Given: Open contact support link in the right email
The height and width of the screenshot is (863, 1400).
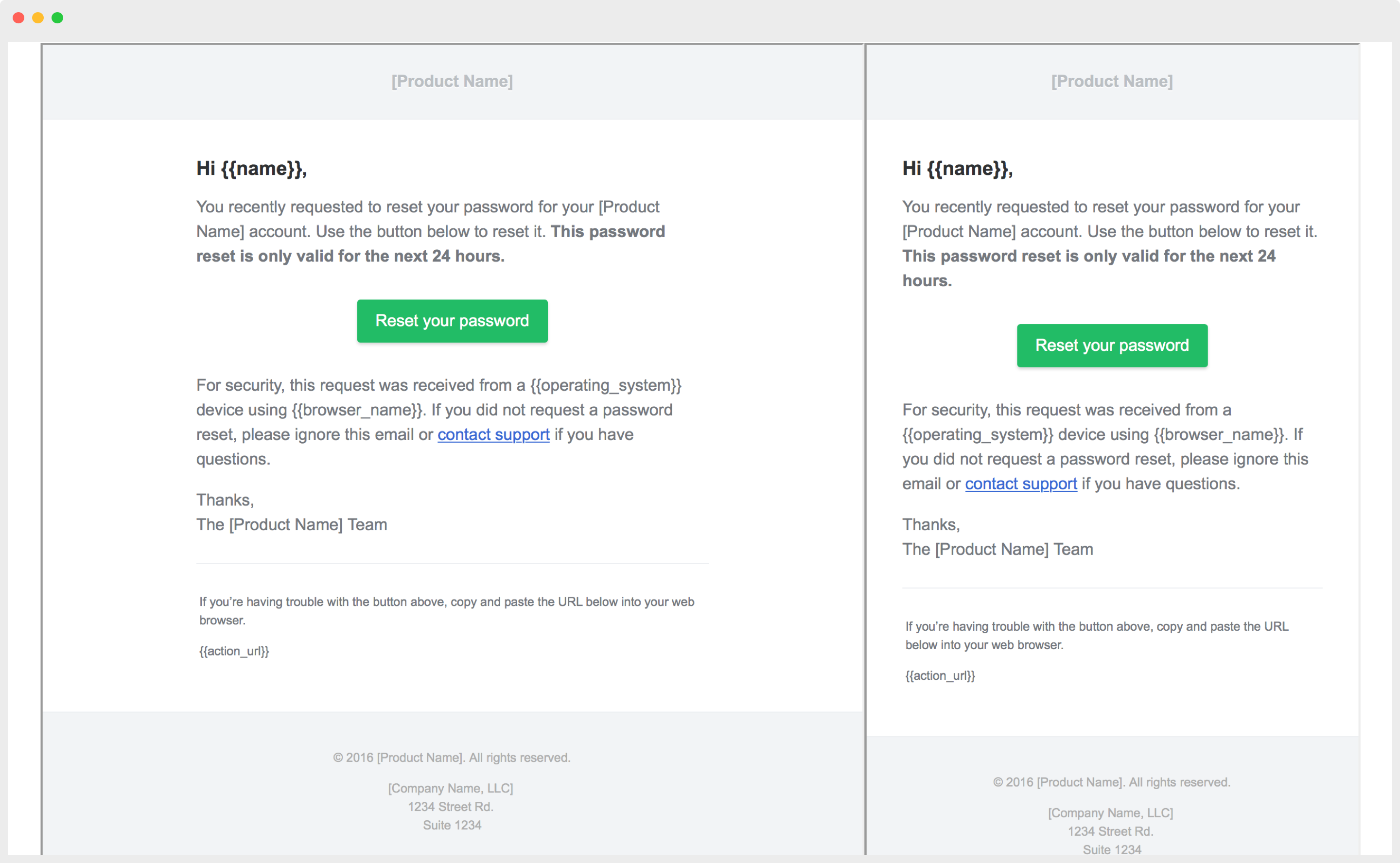Looking at the screenshot, I should (1021, 484).
